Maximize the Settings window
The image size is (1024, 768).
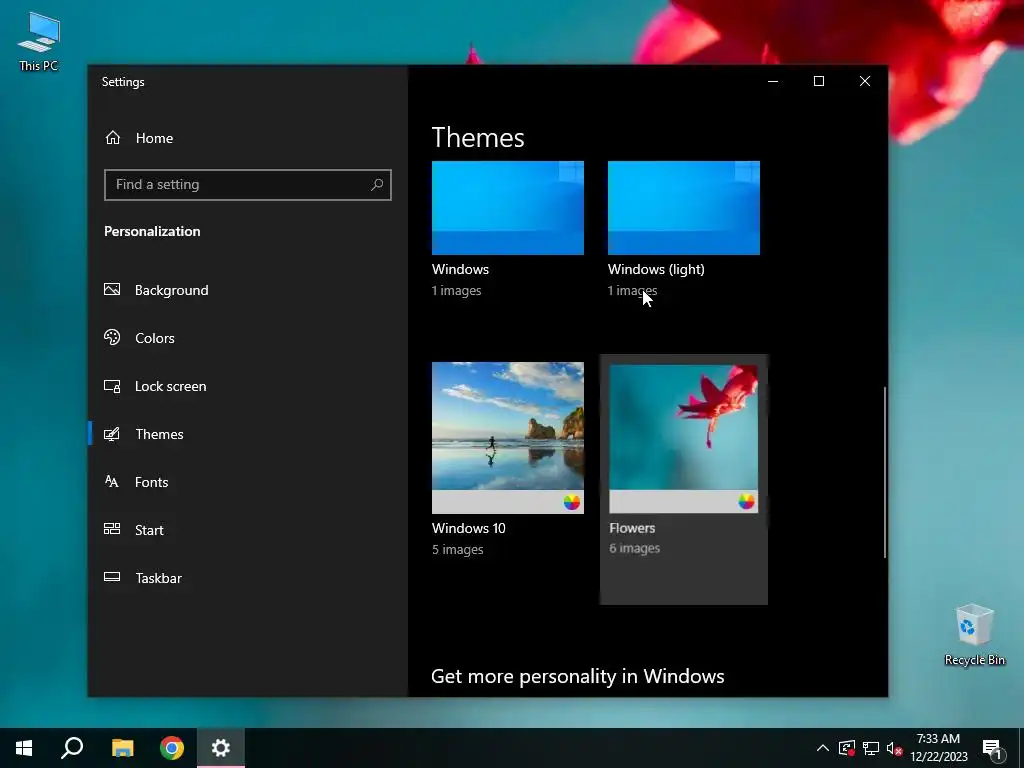pyautogui.click(x=819, y=81)
